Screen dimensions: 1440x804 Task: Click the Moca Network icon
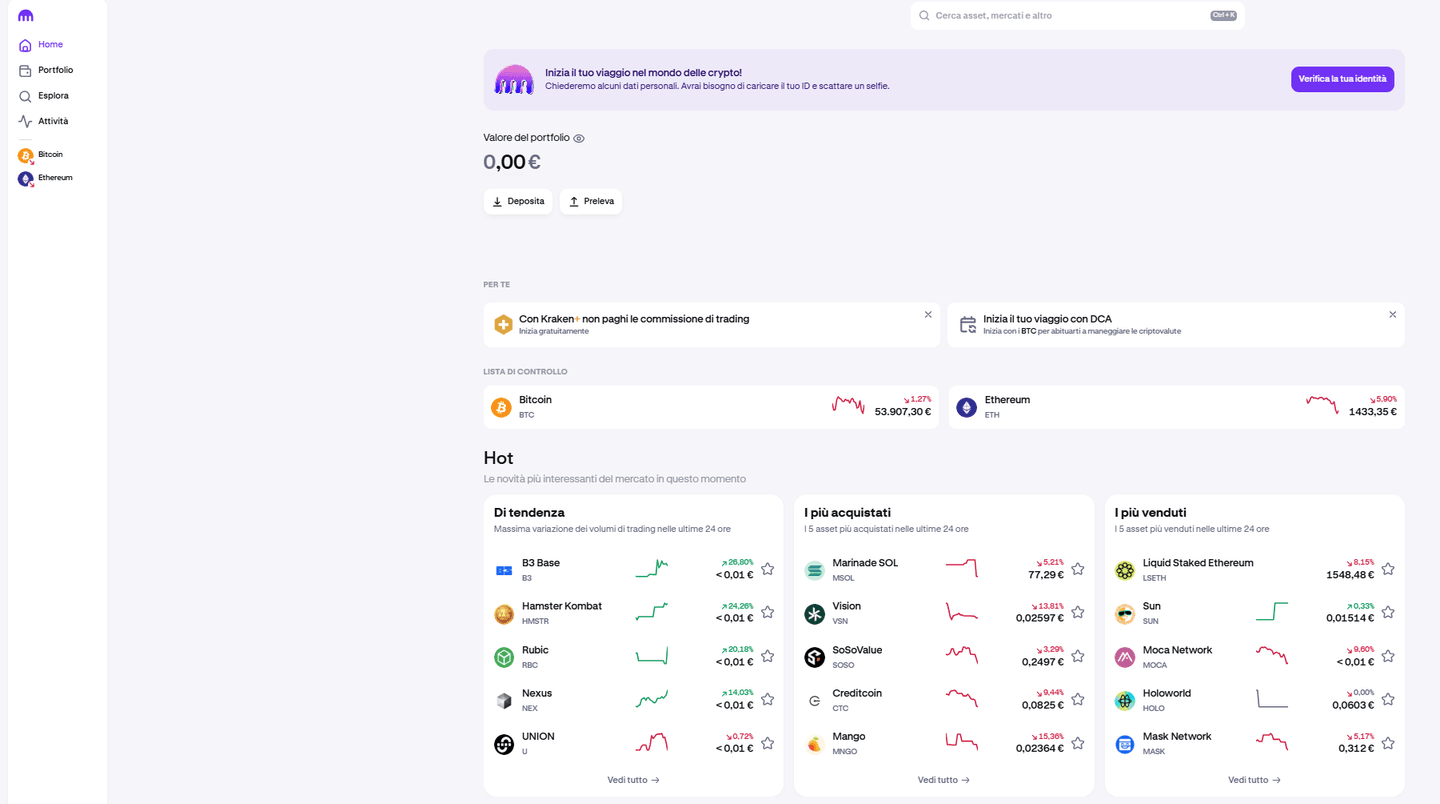(1125, 657)
